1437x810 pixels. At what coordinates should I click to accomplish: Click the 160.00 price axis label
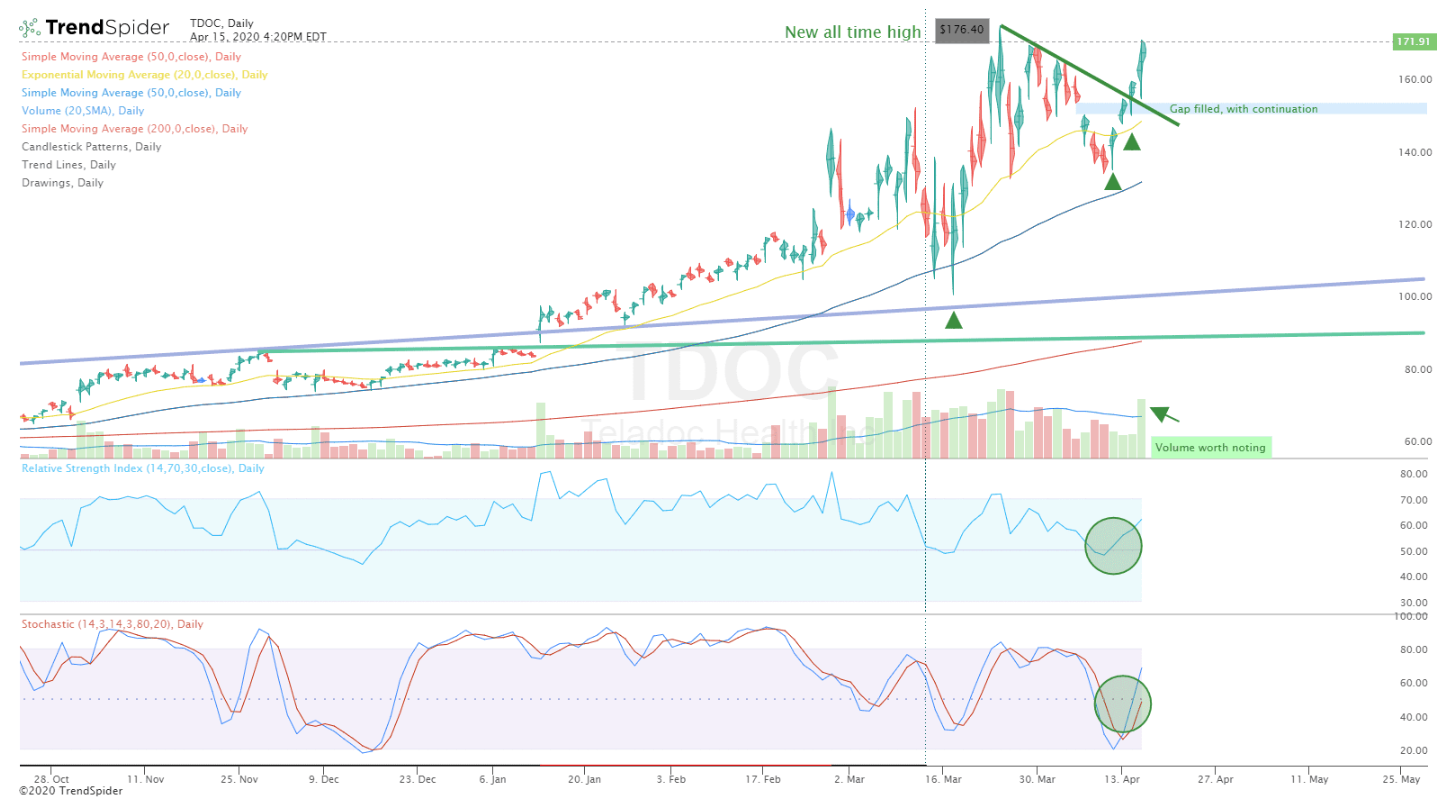pyautogui.click(x=1413, y=80)
